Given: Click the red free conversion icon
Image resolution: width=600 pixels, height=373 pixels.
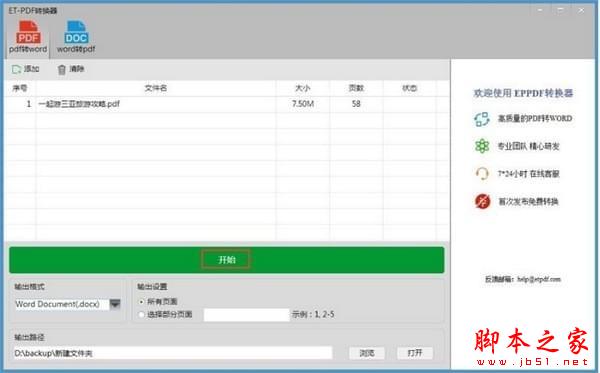Looking at the screenshot, I should 482,201.
